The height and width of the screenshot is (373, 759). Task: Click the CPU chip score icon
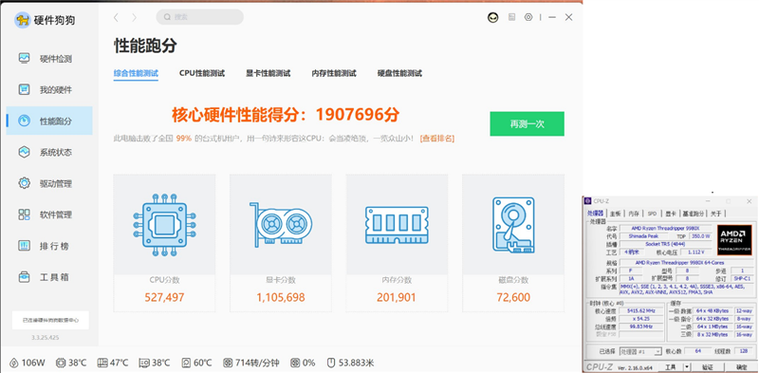(165, 224)
